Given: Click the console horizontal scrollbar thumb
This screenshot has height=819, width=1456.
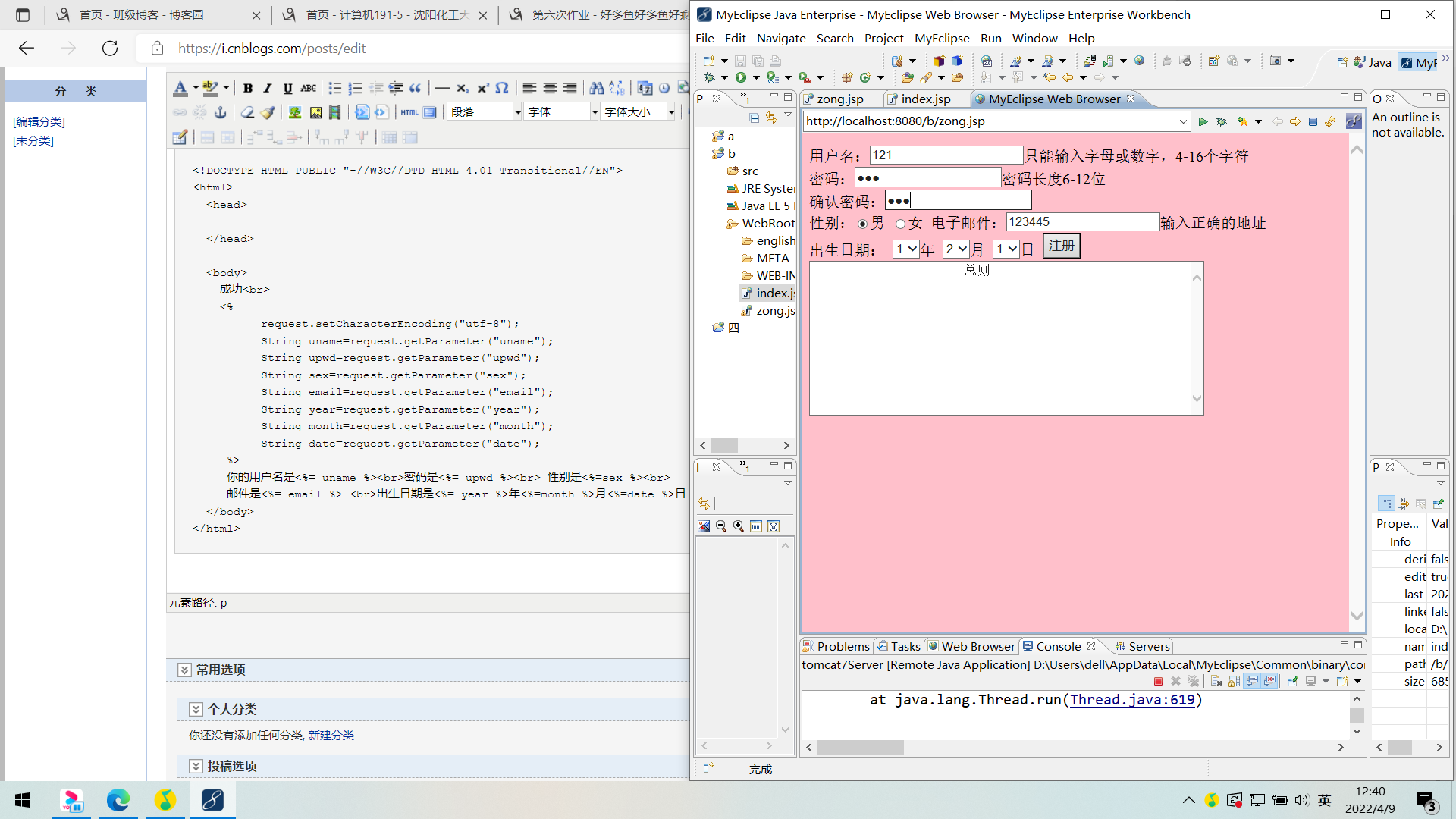Looking at the screenshot, I should [860, 748].
